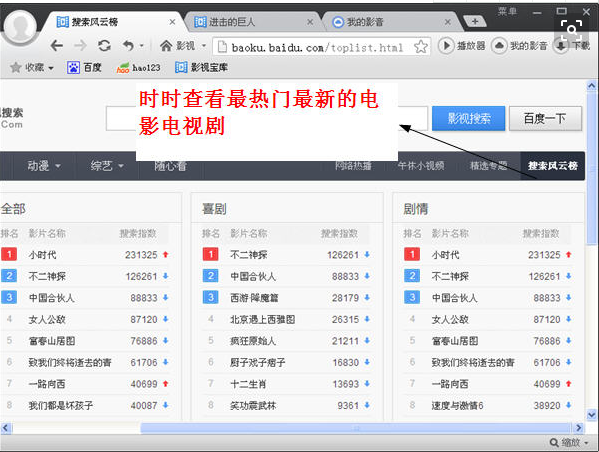
Task: Open 富春山居图 in 剧情 list
Action: click(x=455, y=341)
